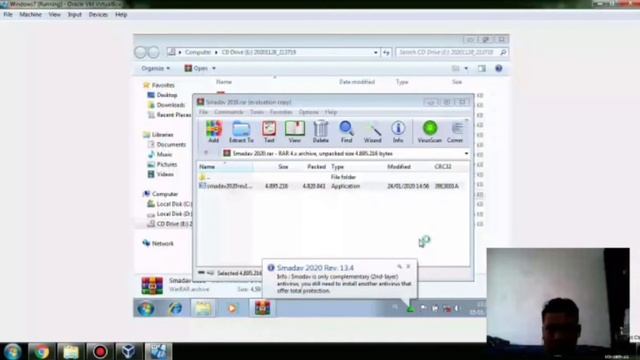Open VirtualBox Machine menu
Screen dimensions: 640x360
[x=30, y=14]
